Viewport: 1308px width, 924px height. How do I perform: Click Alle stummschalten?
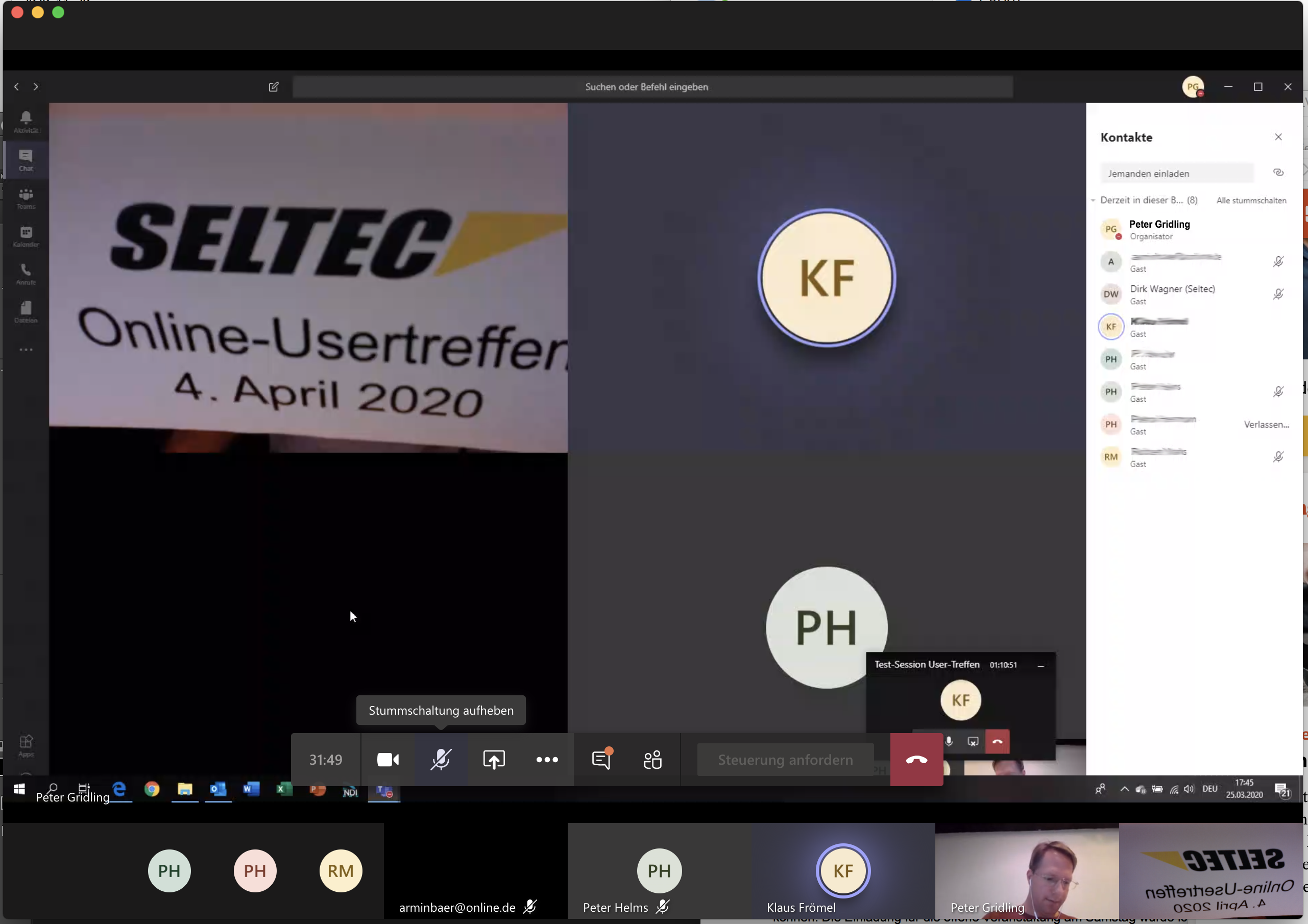1252,200
